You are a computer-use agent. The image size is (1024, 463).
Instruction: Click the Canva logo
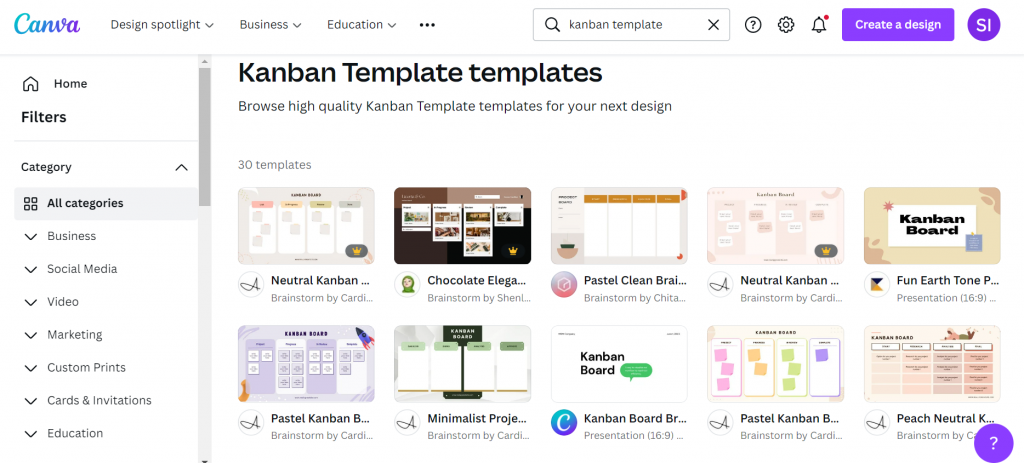[x=47, y=24]
